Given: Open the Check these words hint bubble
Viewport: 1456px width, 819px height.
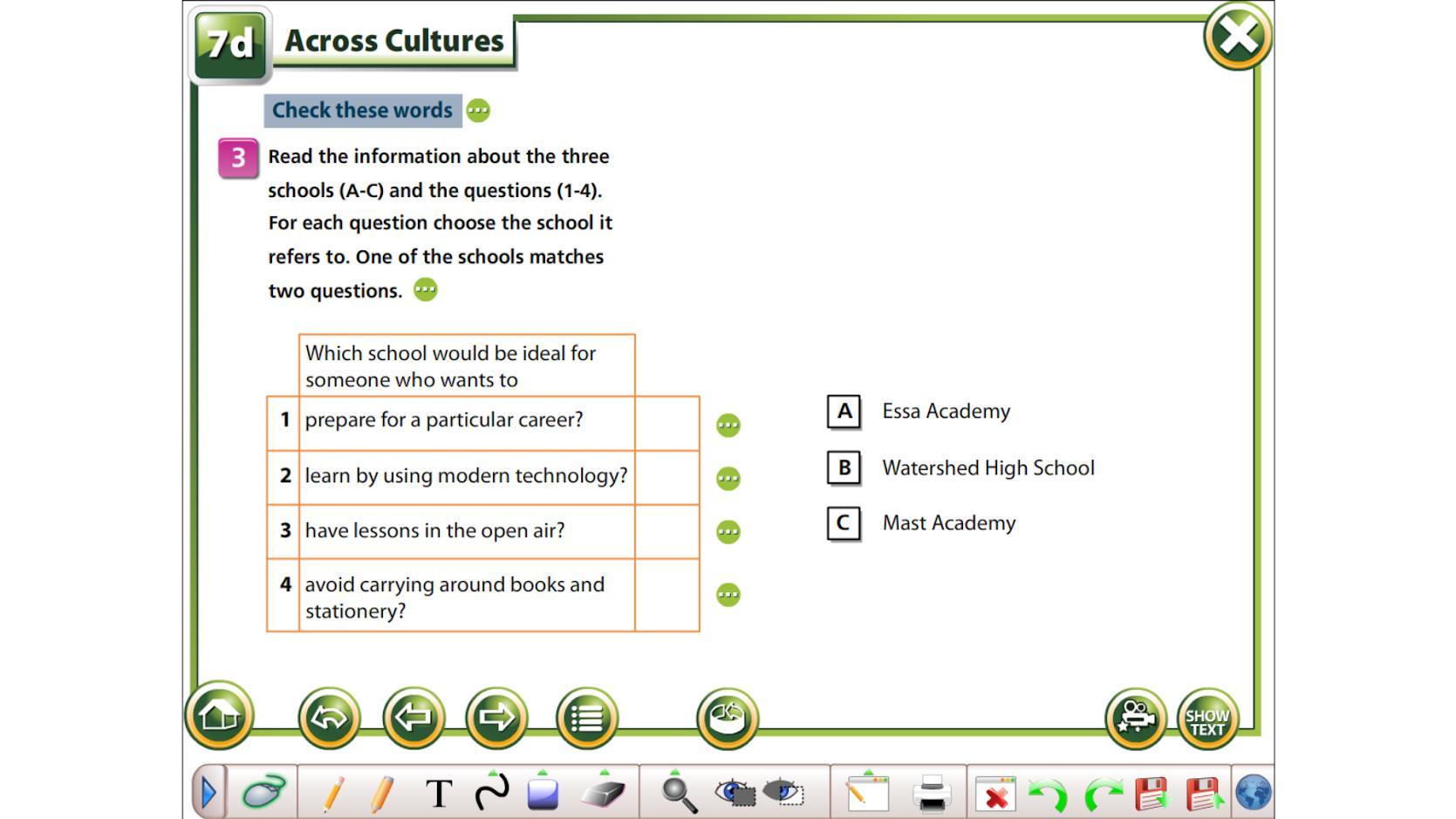Looking at the screenshot, I should point(478,110).
